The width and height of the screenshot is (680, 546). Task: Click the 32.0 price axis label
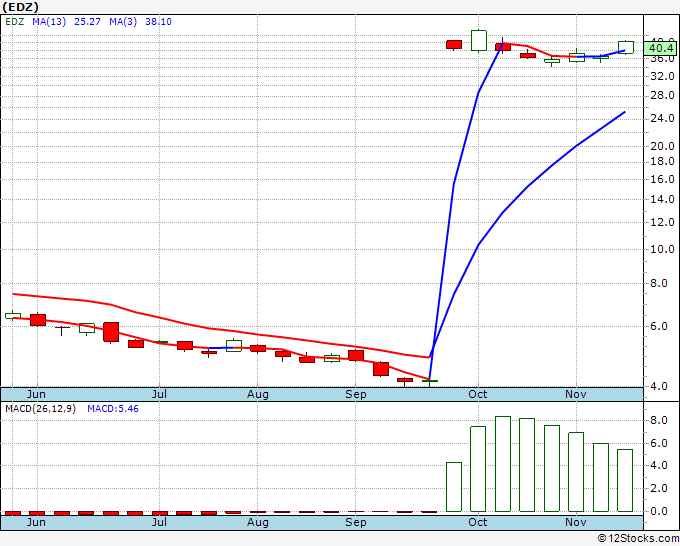tap(662, 77)
